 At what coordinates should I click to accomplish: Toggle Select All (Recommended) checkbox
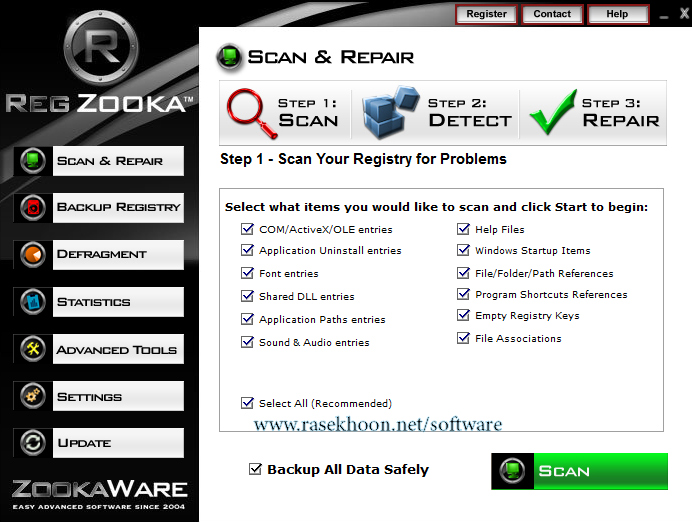(247, 403)
